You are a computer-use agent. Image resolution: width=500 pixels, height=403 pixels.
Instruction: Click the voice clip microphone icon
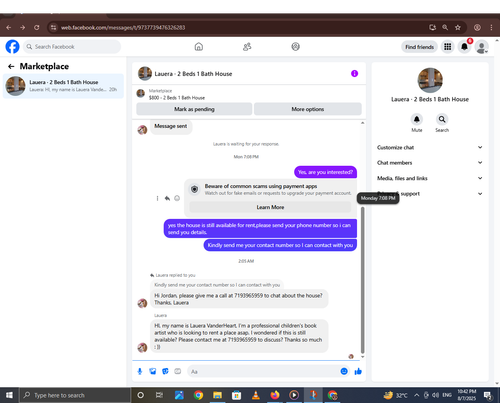click(x=140, y=371)
